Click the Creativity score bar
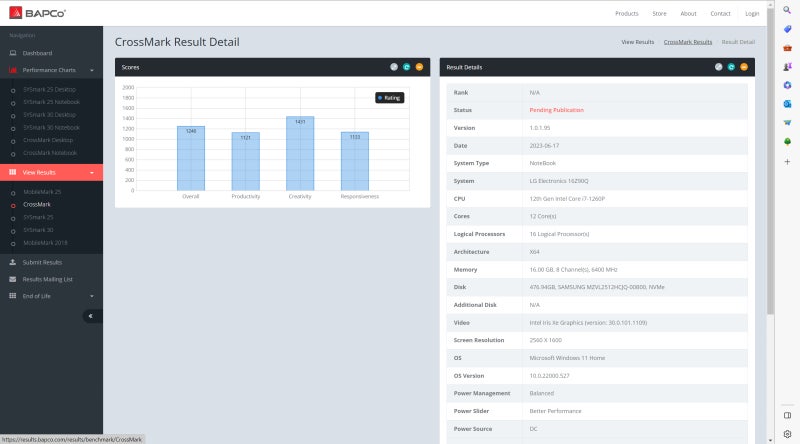This screenshot has height=444, width=800. click(300, 153)
